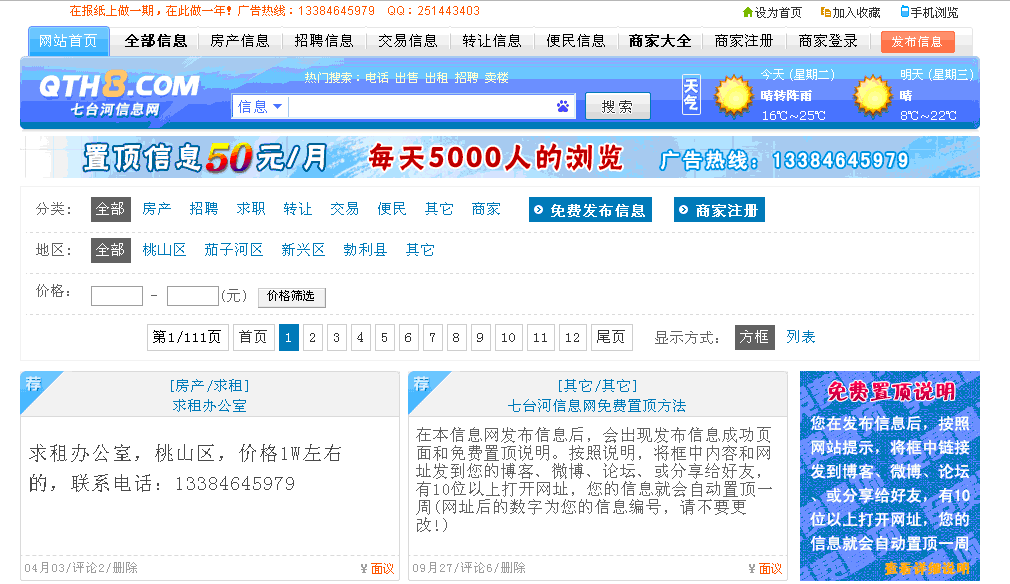
Task: Click the home icon for 设为首页
Action: tap(747, 13)
